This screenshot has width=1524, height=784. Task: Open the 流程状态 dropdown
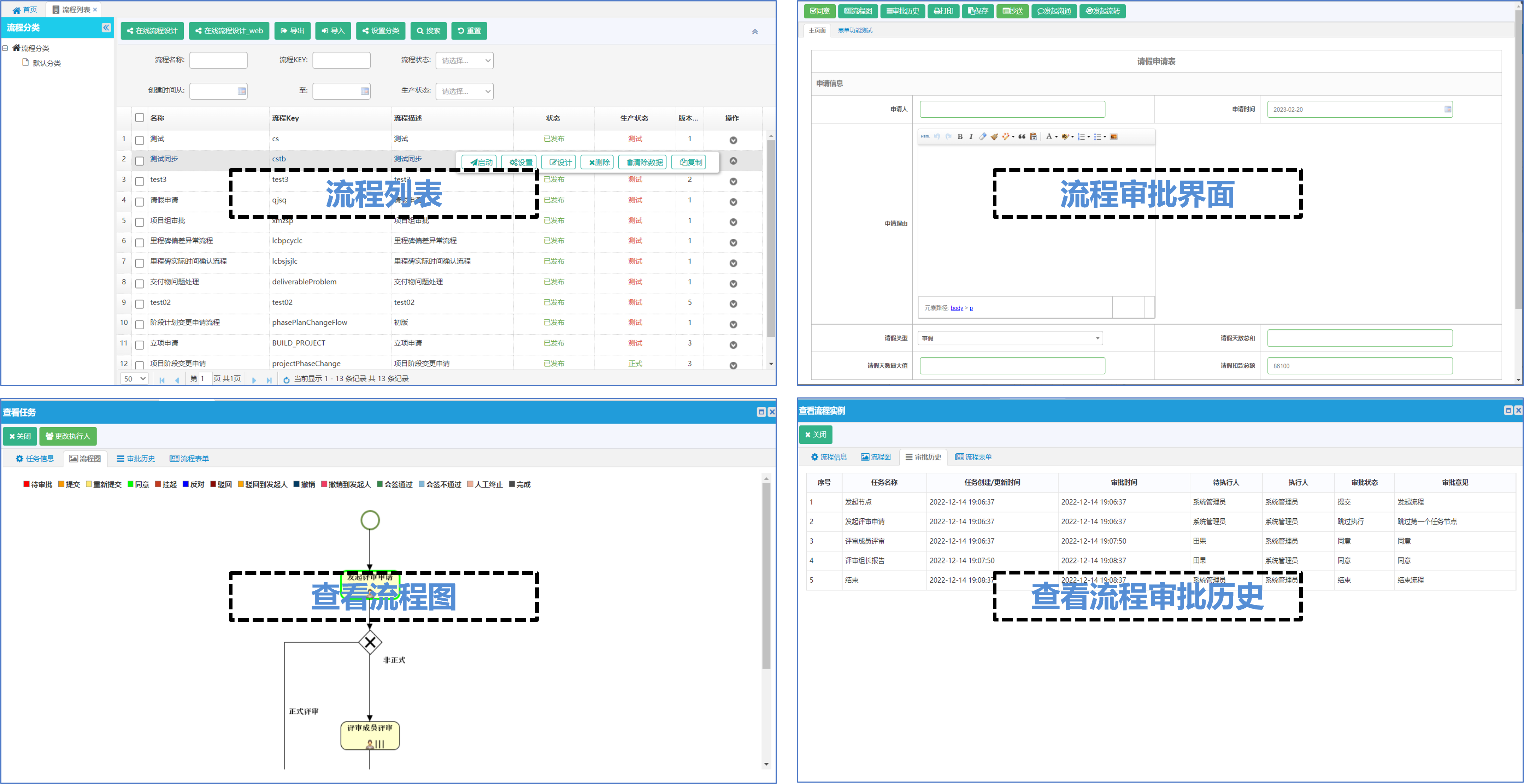coord(464,60)
